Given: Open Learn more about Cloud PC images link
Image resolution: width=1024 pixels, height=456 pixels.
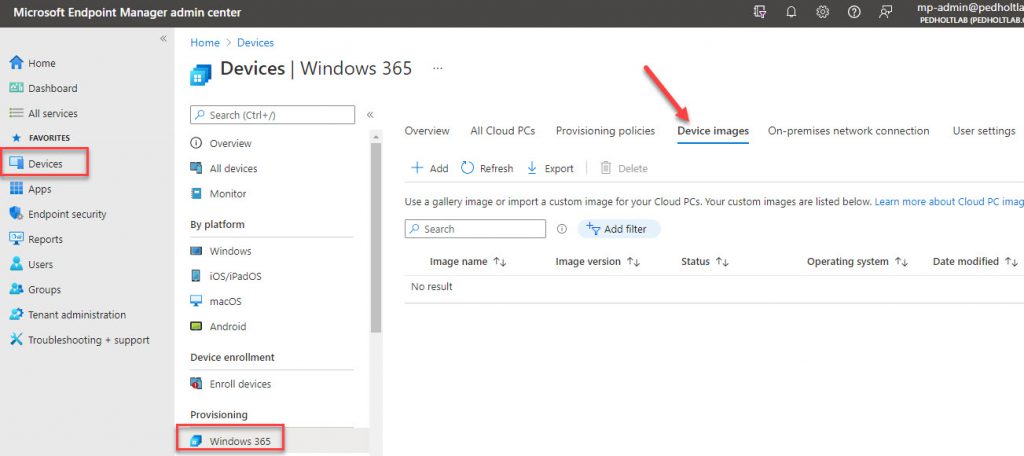Looking at the screenshot, I should click(949, 202).
